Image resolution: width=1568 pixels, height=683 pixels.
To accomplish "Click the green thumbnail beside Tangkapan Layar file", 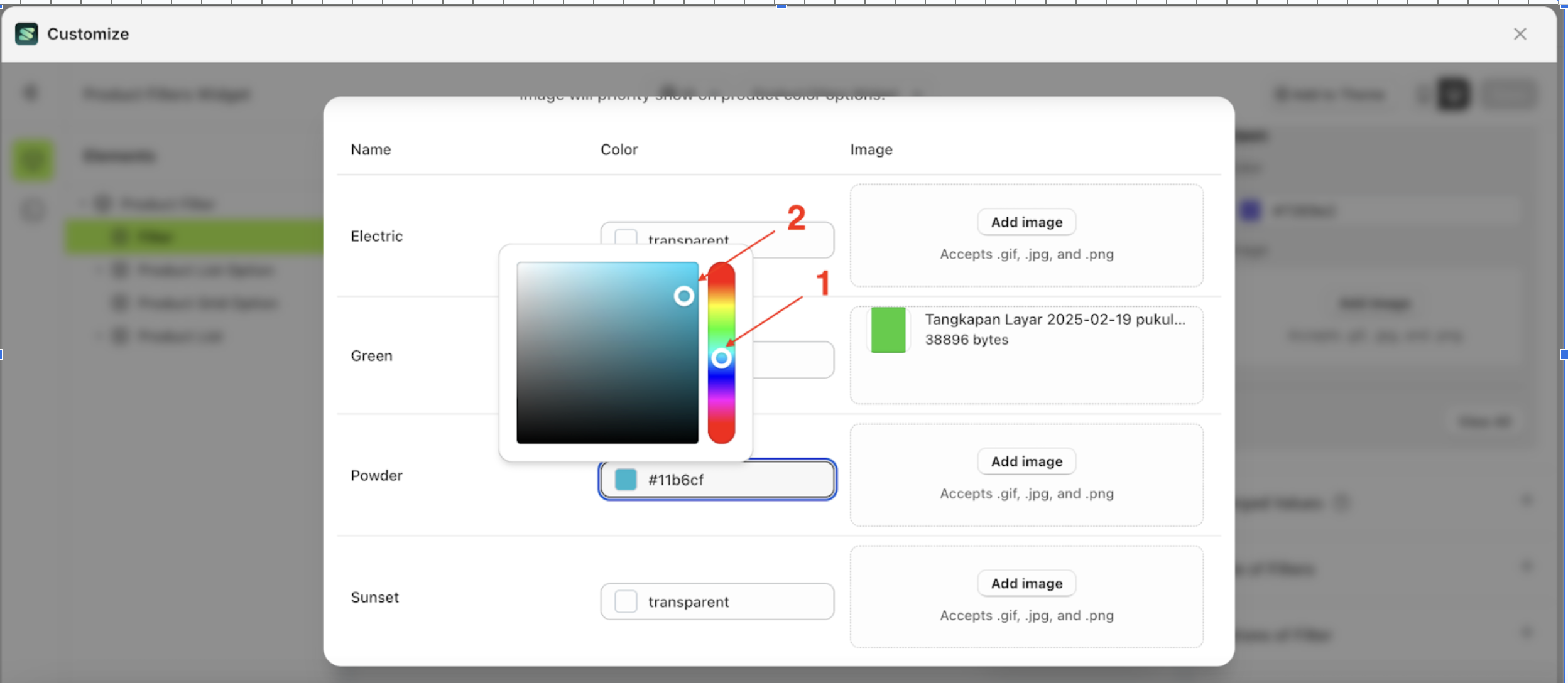I will point(889,330).
